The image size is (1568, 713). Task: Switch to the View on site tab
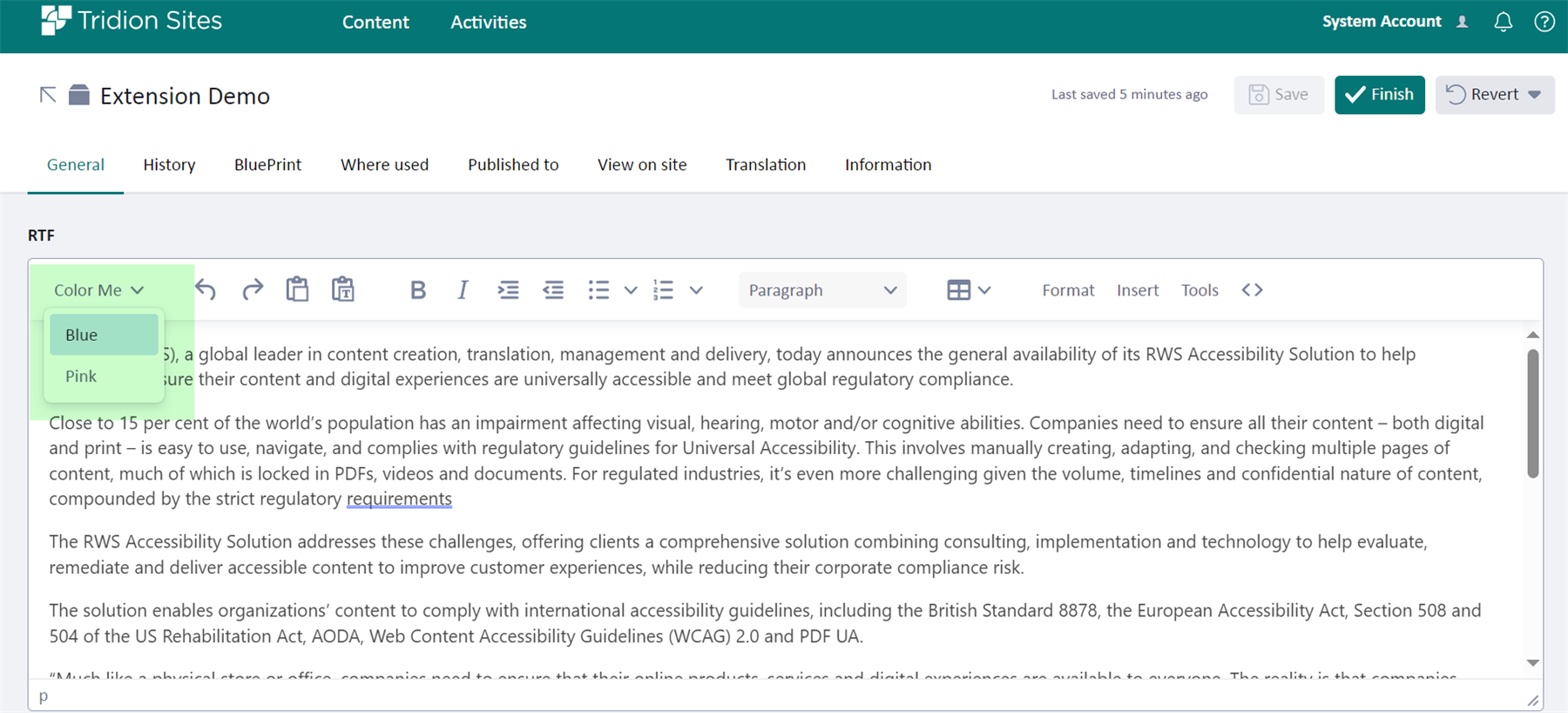(642, 165)
